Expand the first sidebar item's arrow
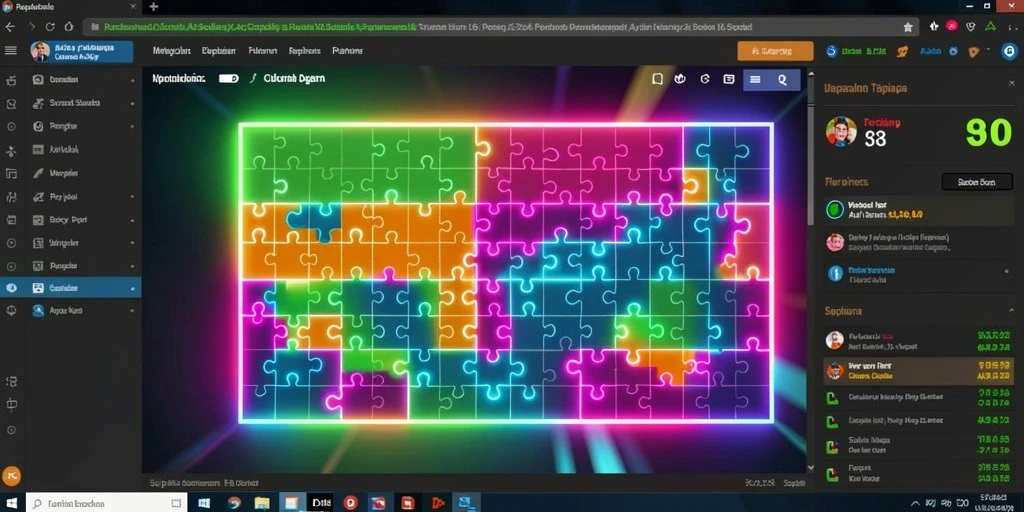Image resolution: width=1024 pixels, height=512 pixels. click(x=133, y=80)
